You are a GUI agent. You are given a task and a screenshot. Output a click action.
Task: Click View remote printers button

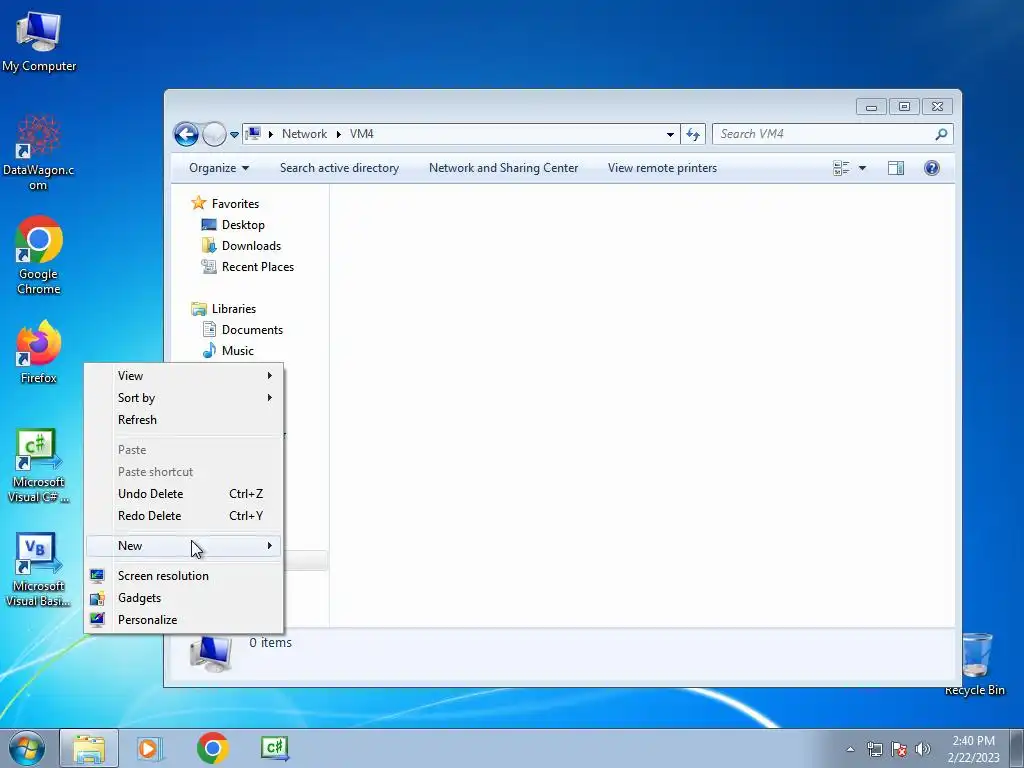(662, 168)
